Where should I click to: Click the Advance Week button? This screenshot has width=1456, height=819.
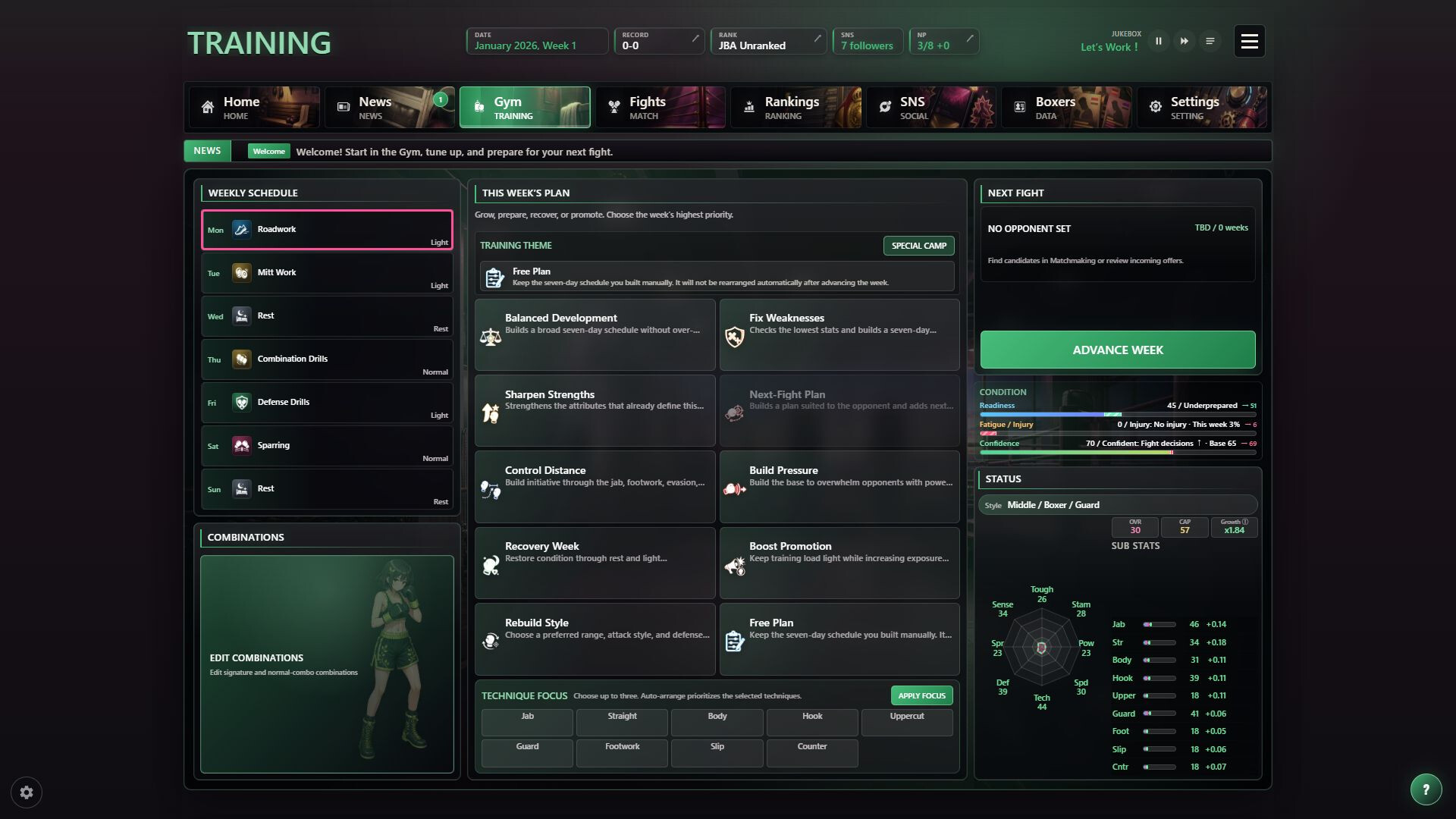[1118, 350]
